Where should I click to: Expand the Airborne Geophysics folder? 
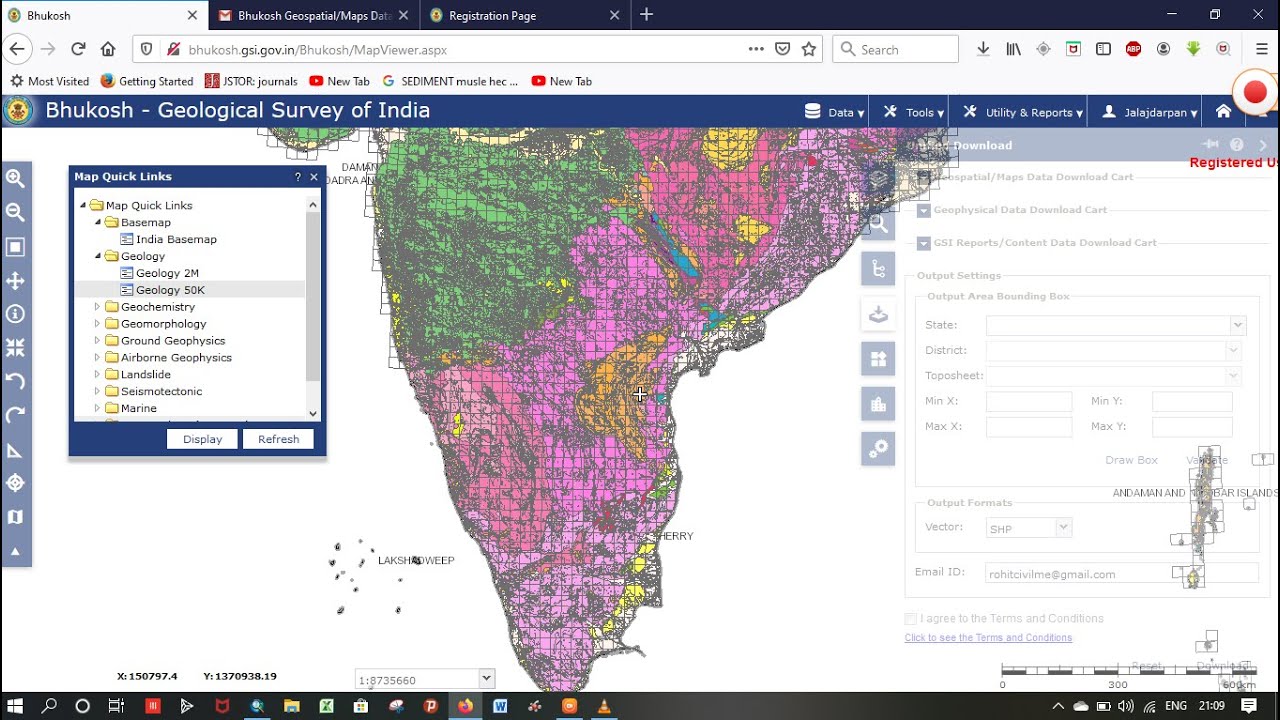(98, 358)
